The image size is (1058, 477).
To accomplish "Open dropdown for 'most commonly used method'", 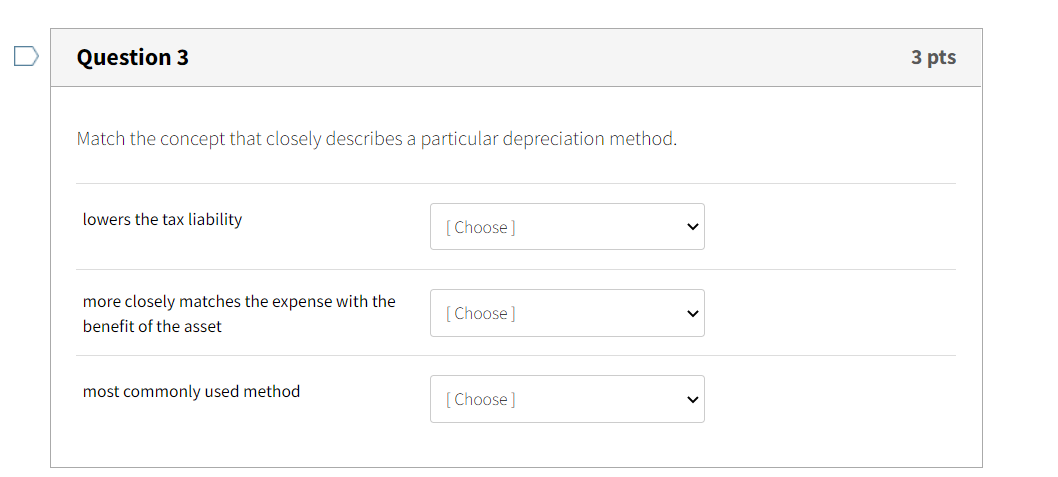I will pos(567,399).
